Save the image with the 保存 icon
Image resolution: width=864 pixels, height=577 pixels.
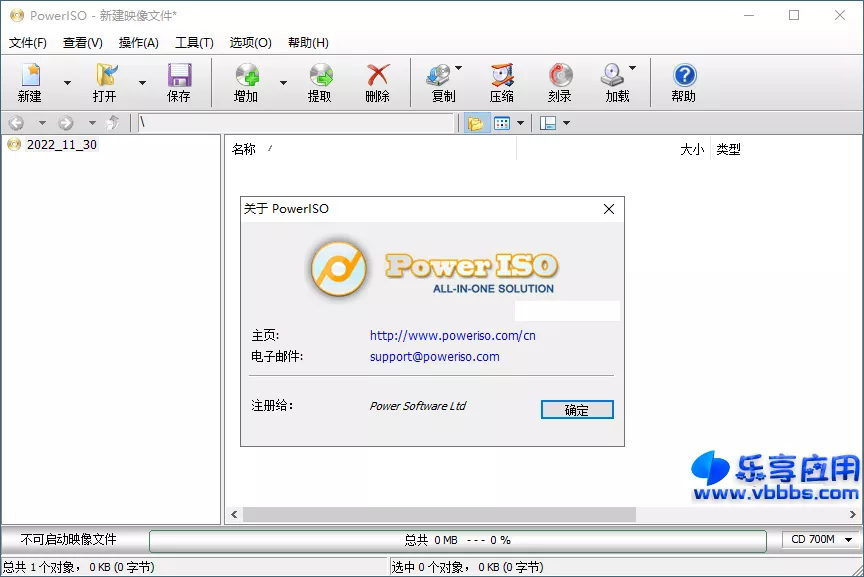pyautogui.click(x=180, y=82)
